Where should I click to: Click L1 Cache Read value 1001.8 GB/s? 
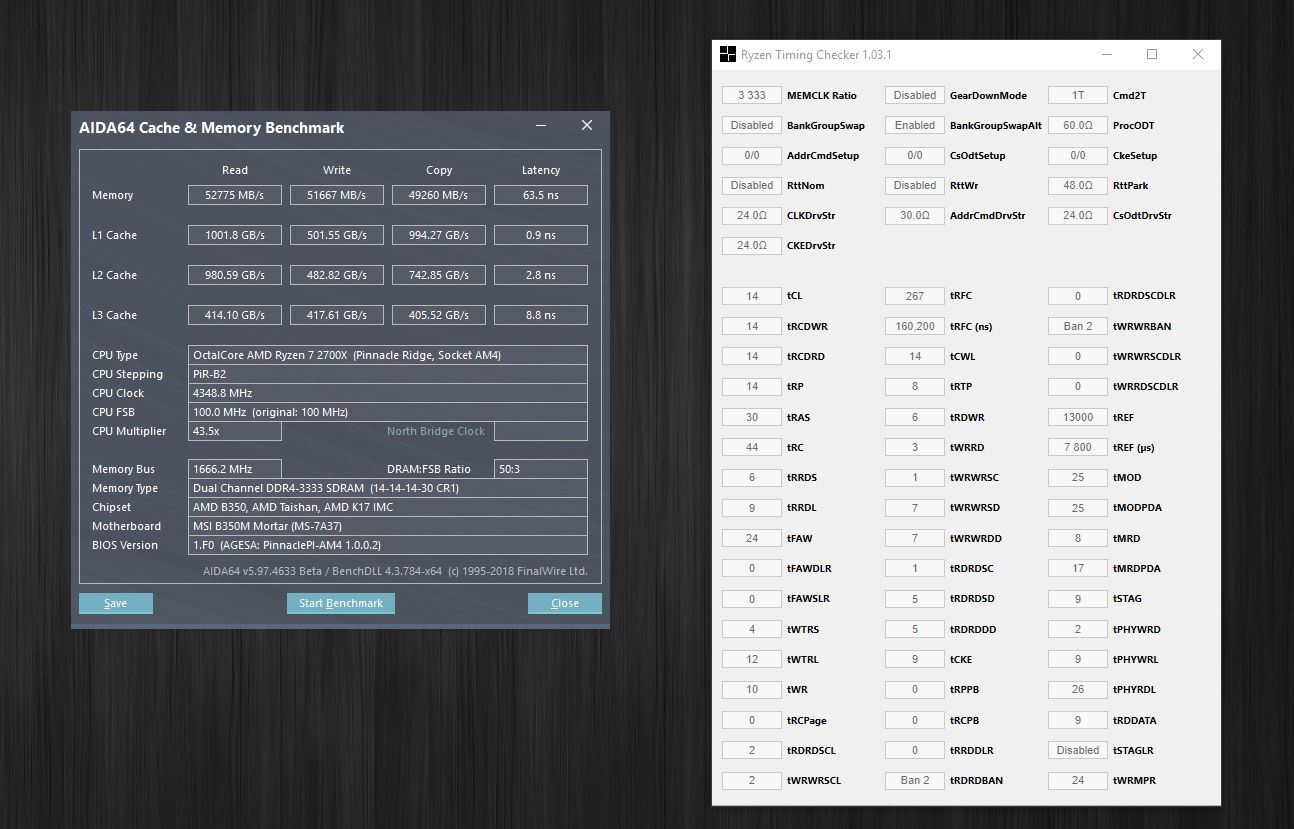(235, 235)
